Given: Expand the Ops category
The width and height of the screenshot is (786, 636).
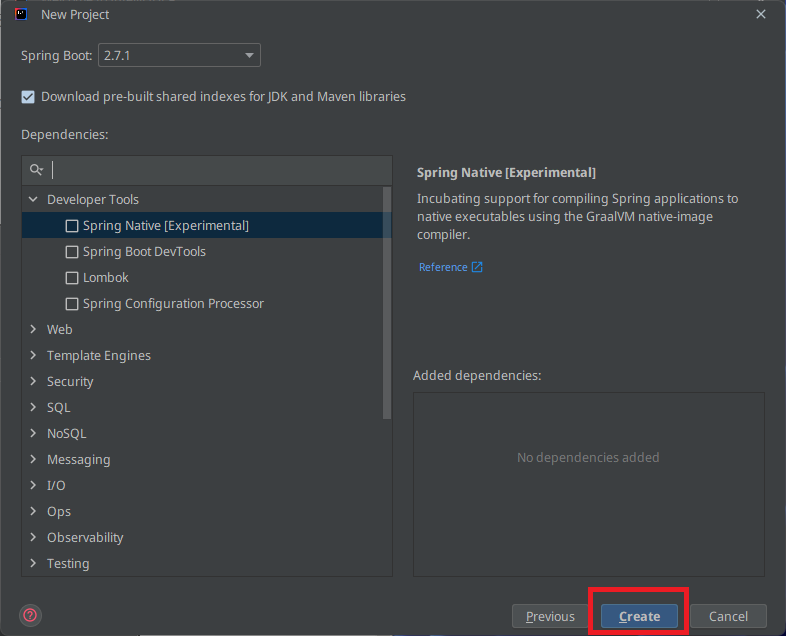Looking at the screenshot, I should [33, 511].
